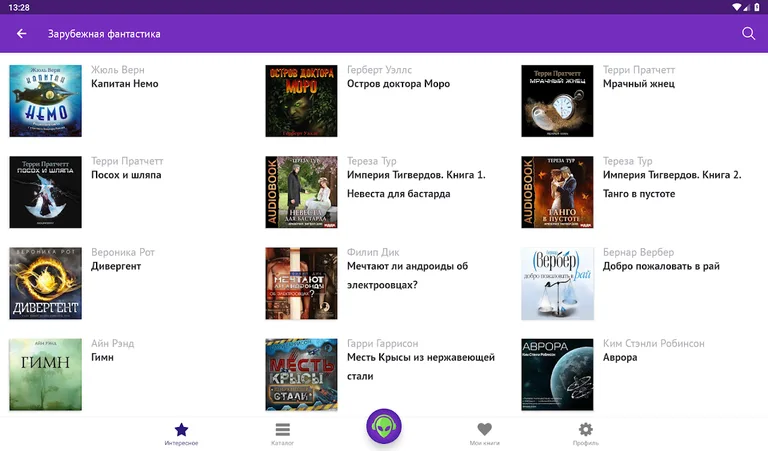This screenshot has width=768, height=451.
Task: Tap the 13:28 clock
Action: pos(19,7)
